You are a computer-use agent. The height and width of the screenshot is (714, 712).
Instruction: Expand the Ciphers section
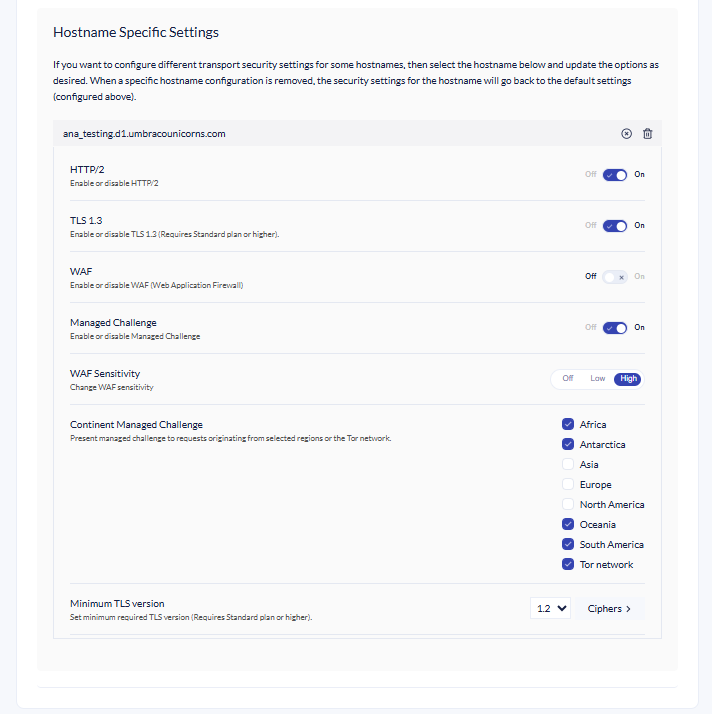609,609
